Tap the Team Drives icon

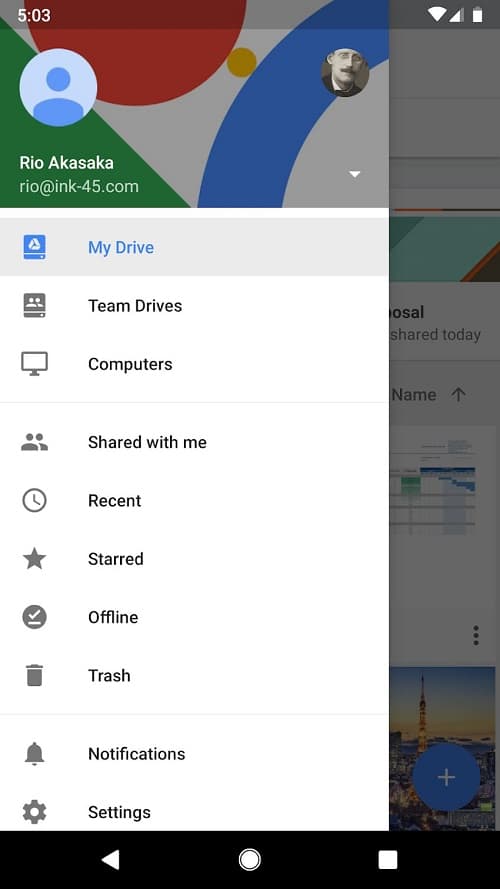pos(35,306)
